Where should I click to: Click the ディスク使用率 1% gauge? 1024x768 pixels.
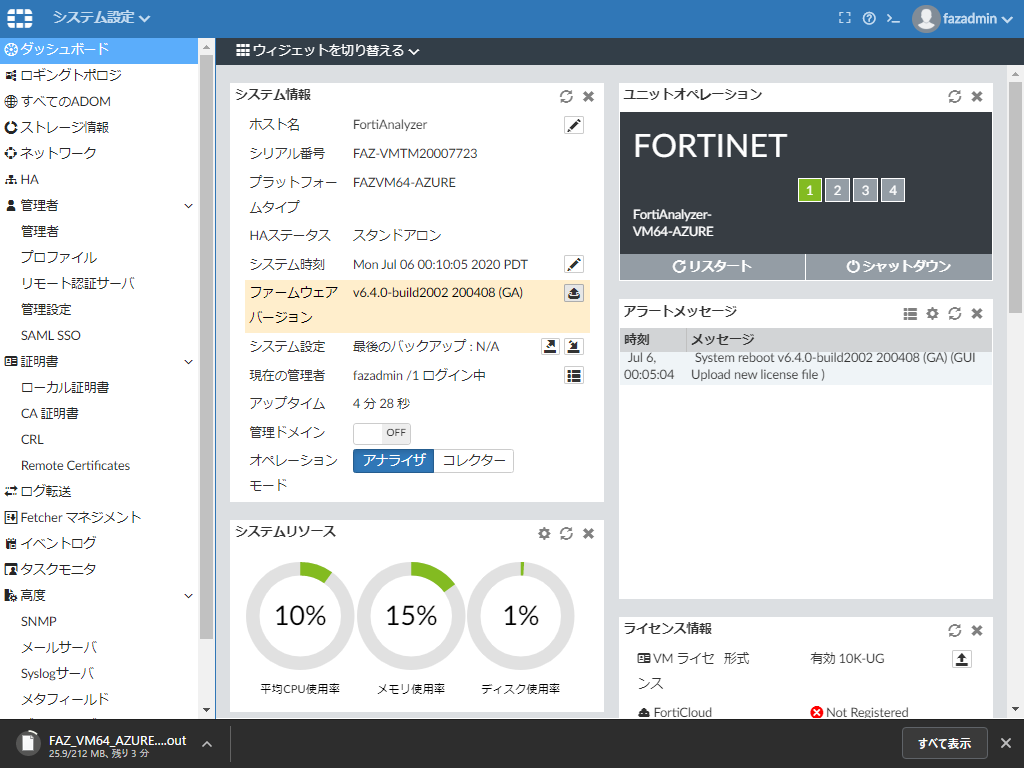tap(520, 615)
